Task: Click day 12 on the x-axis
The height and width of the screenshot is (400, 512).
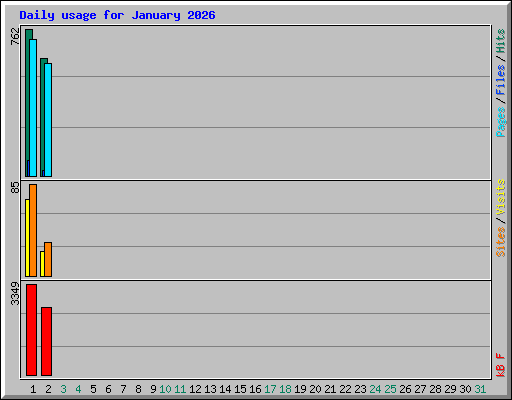Action: click(195, 389)
